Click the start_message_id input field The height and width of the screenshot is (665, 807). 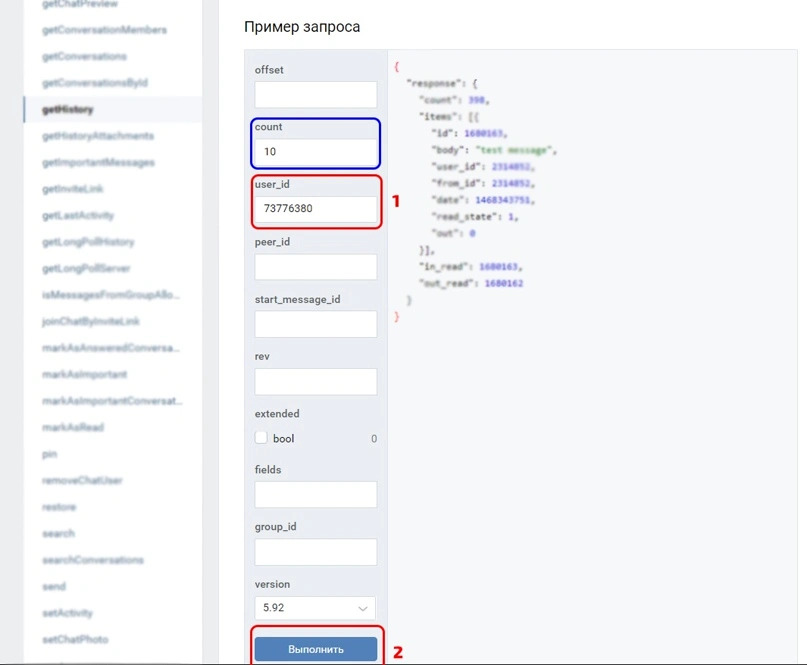(315, 324)
